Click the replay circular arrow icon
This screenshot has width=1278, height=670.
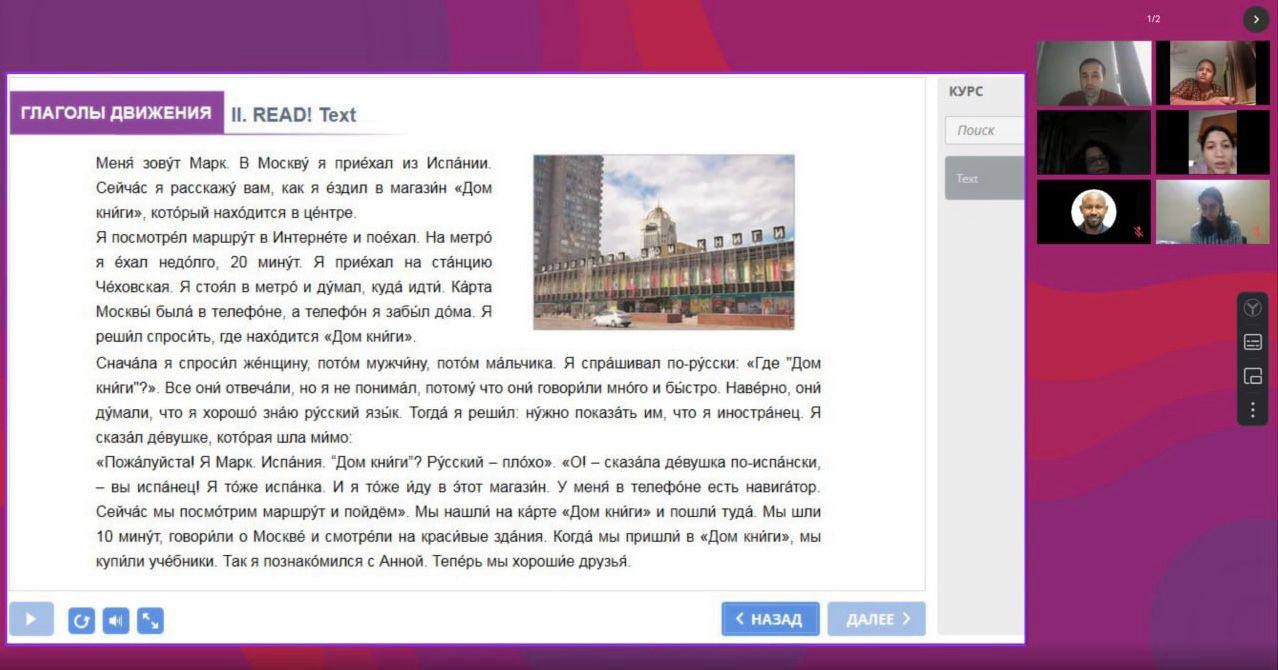(x=81, y=621)
